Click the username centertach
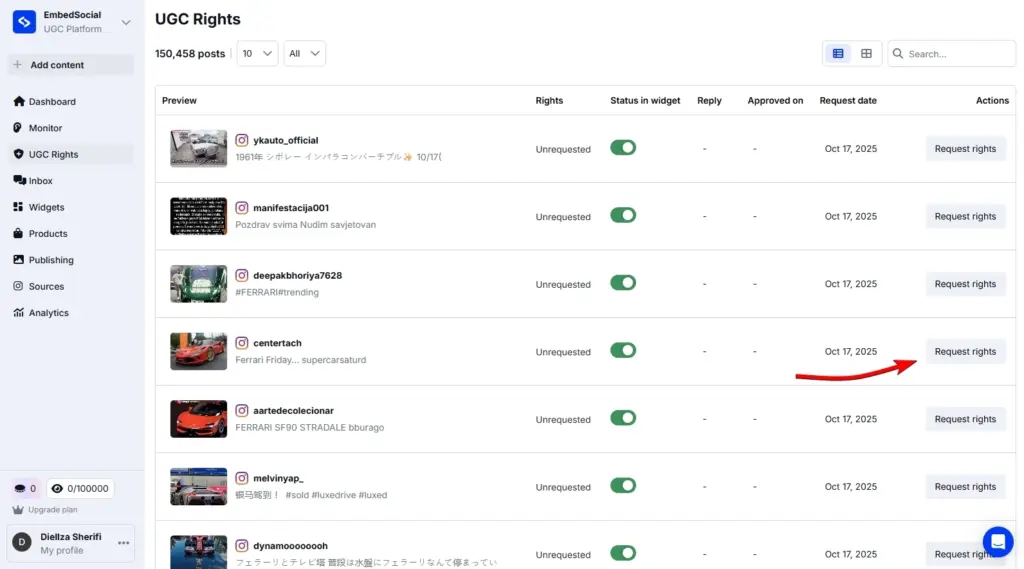Viewport: 1024px width, 569px height. tap(278, 343)
